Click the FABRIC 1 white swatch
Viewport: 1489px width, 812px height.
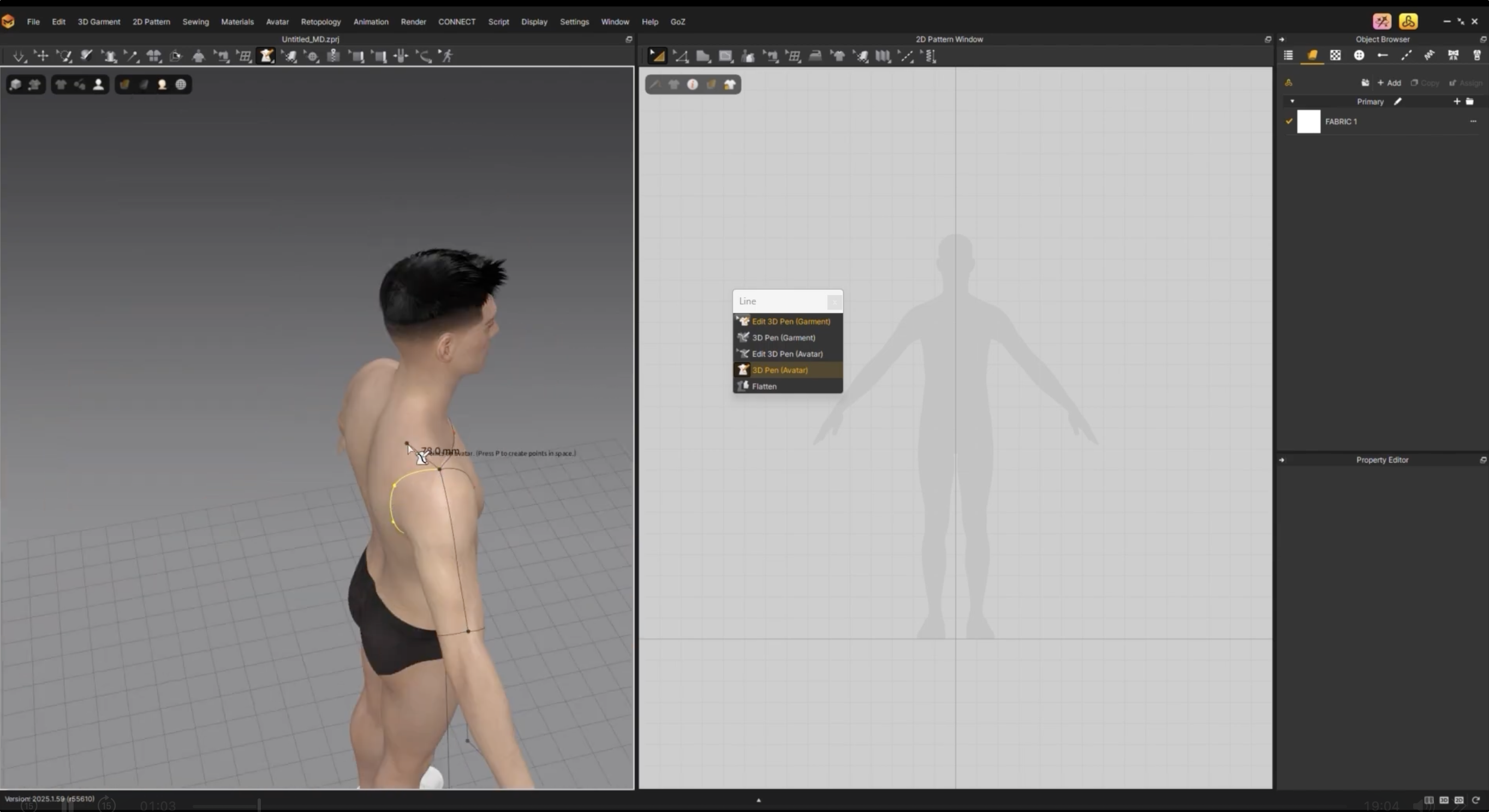1309,121
